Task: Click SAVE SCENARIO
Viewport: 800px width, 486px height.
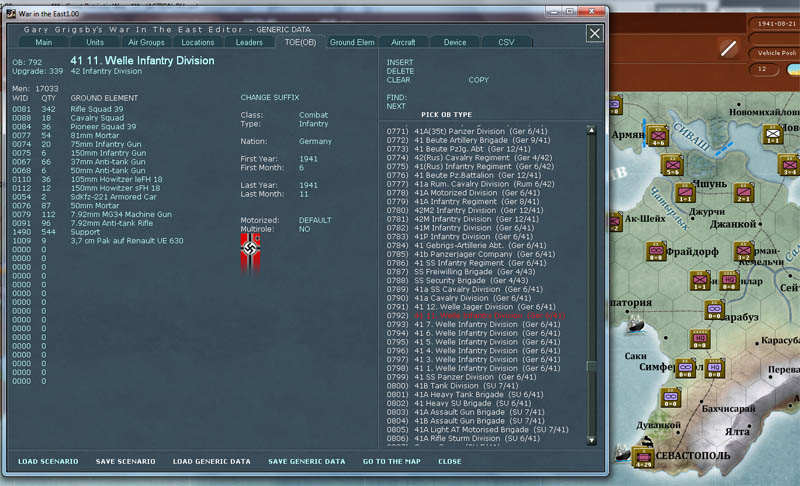Action: click(126, 462)
